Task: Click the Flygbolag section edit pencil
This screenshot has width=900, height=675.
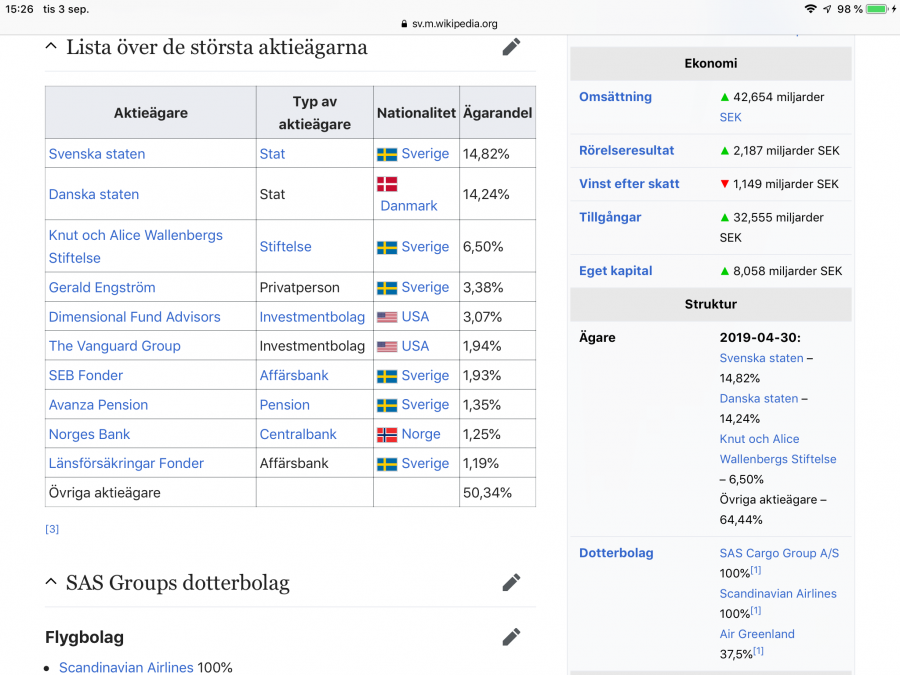Action: [511, 637]
